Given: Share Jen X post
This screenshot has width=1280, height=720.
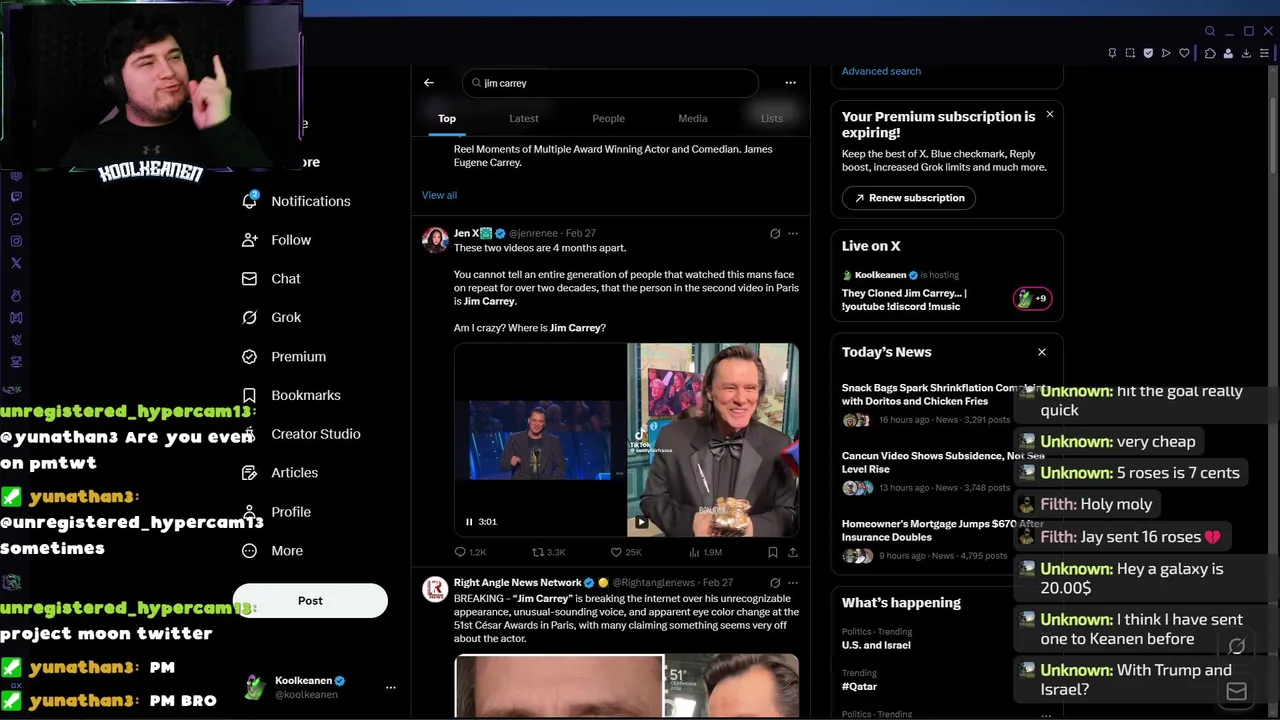Looking at the screenshot, I should click(x=793, y=552).
